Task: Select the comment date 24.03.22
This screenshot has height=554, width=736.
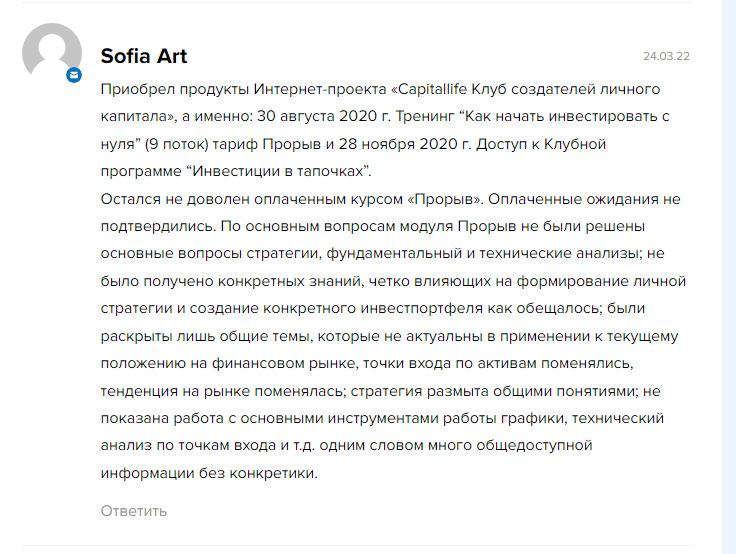Action: 666,56
